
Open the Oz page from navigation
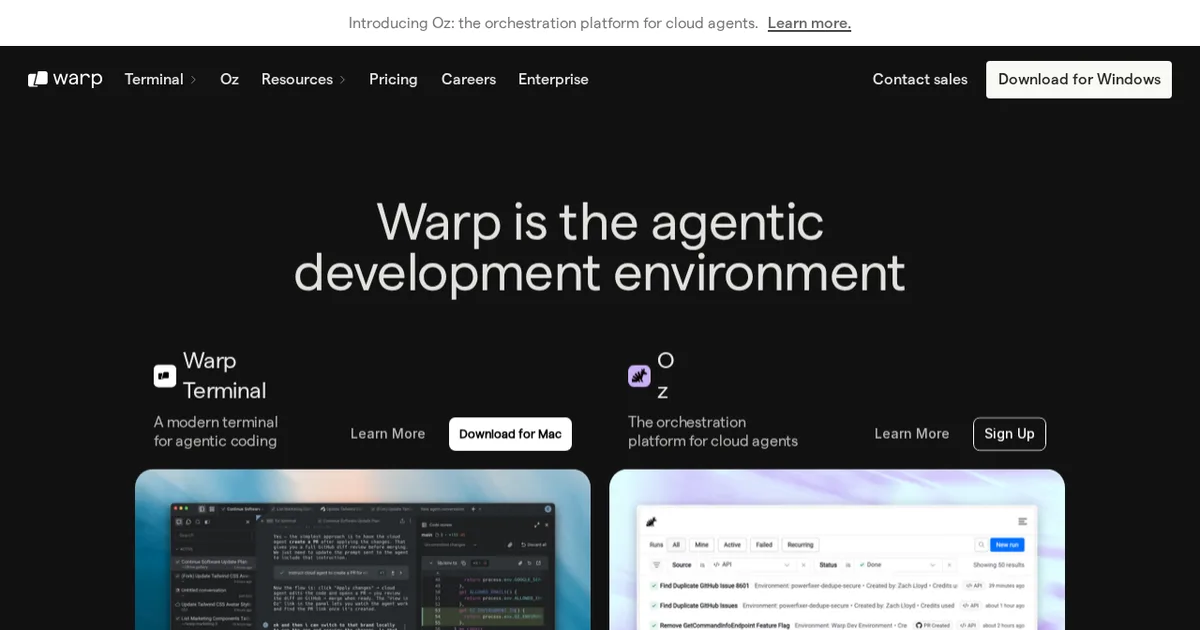229,79
